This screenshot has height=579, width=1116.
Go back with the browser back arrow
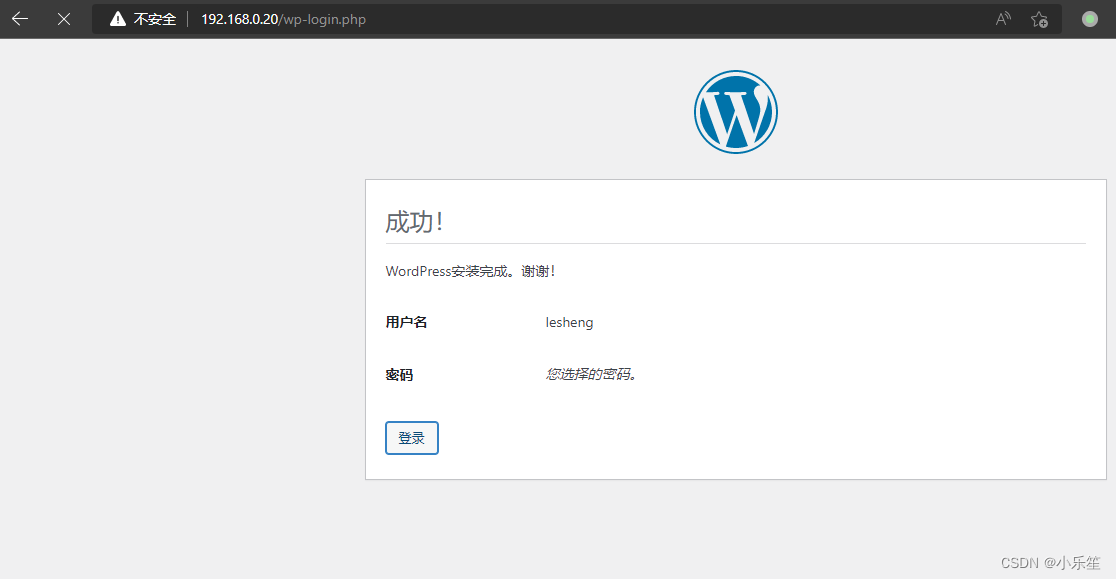coord(20,19)
